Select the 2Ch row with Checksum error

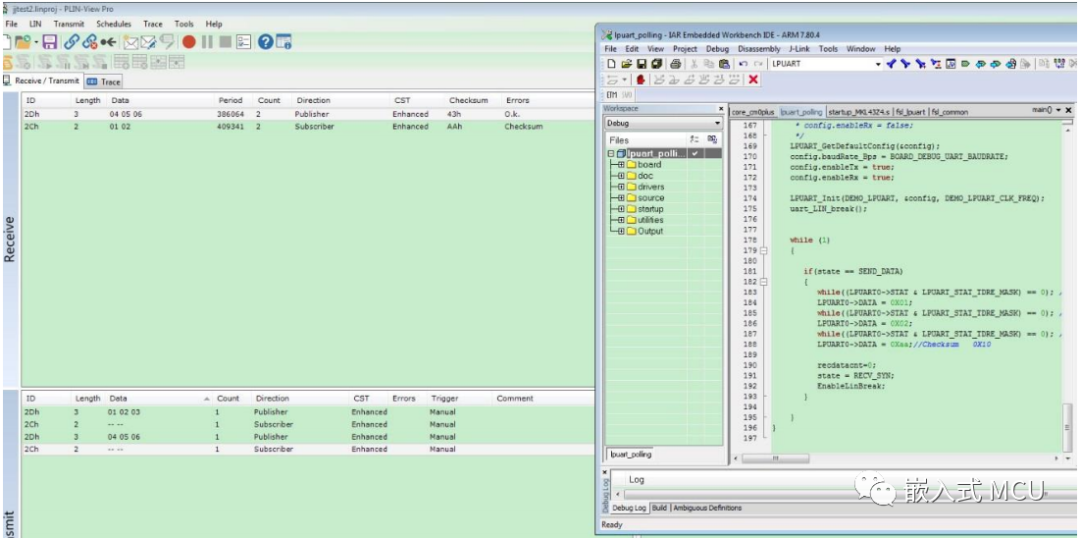click(307, 127)
